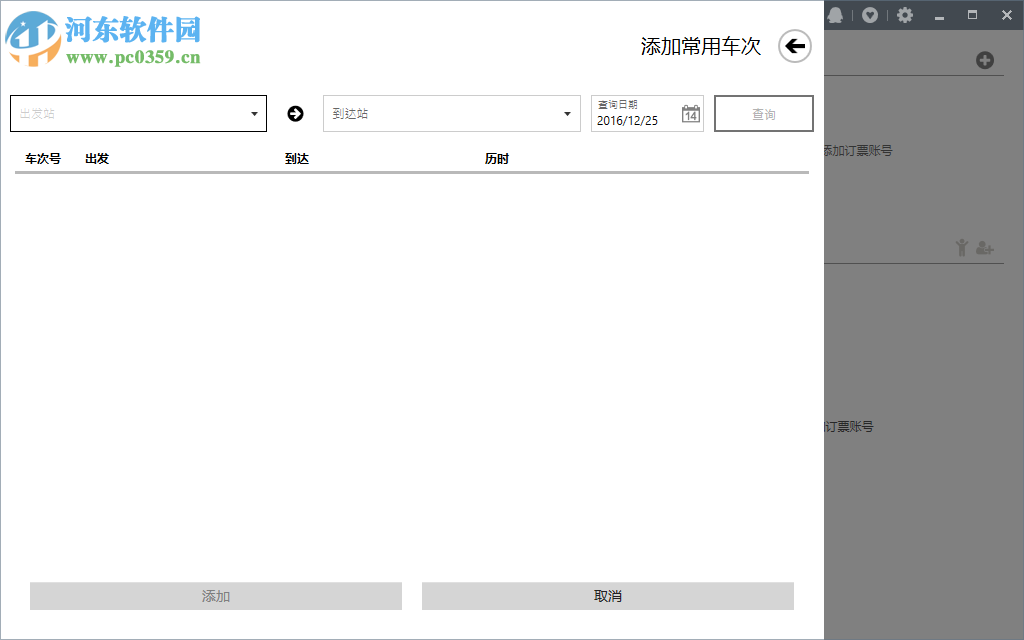Open the calendar icon for 查询日期
The width and height of the screenshot is (1024, 640).
coord(690,113)
